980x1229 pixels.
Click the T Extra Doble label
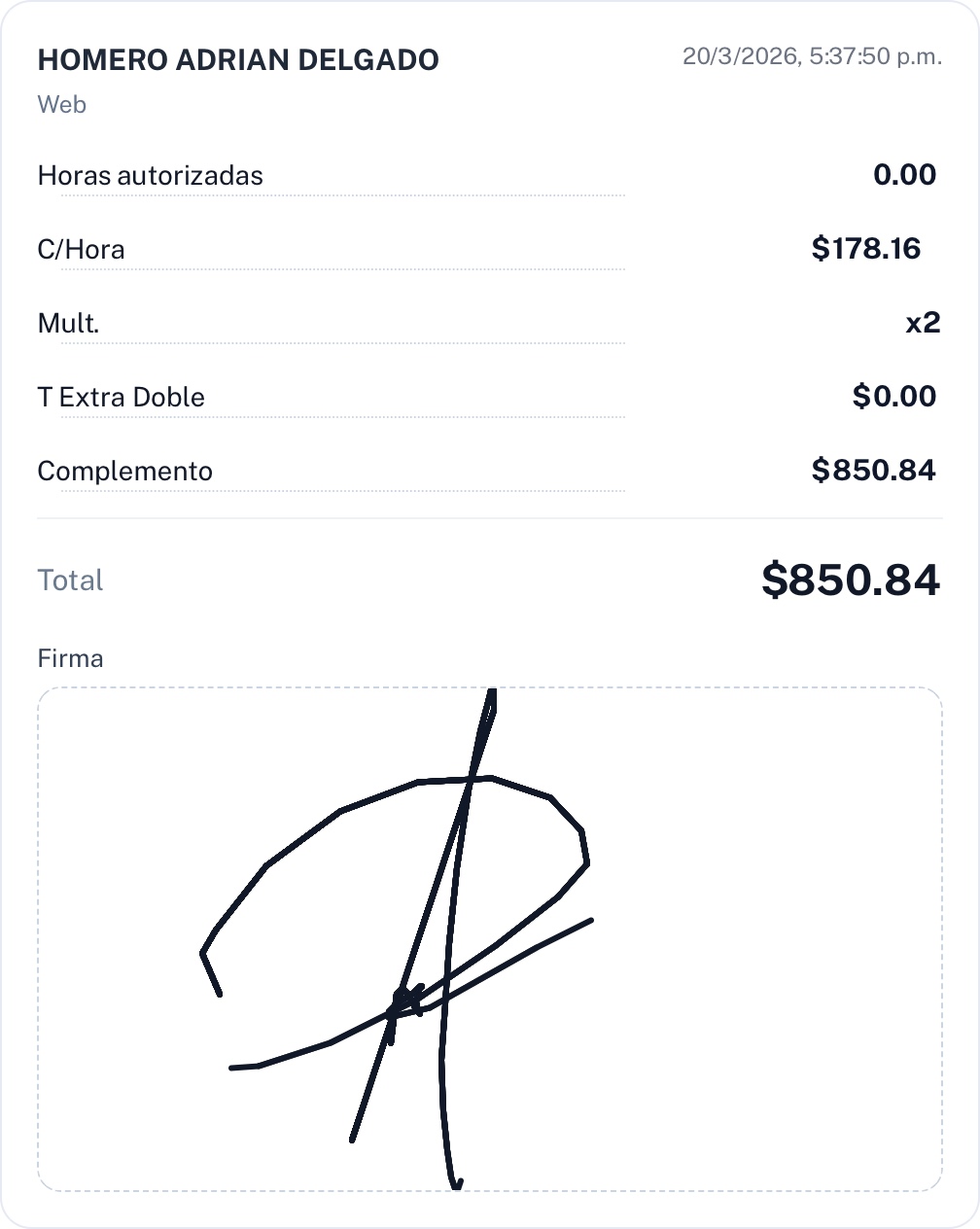(122, 398)
